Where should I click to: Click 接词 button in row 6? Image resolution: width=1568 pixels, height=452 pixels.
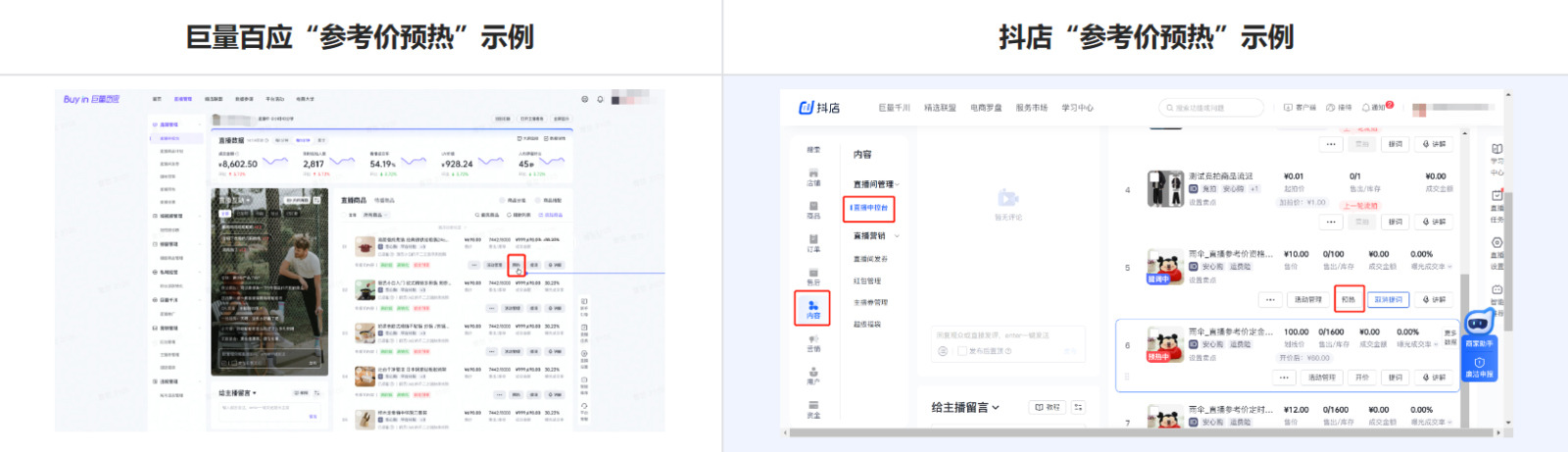coord(1396,377)
